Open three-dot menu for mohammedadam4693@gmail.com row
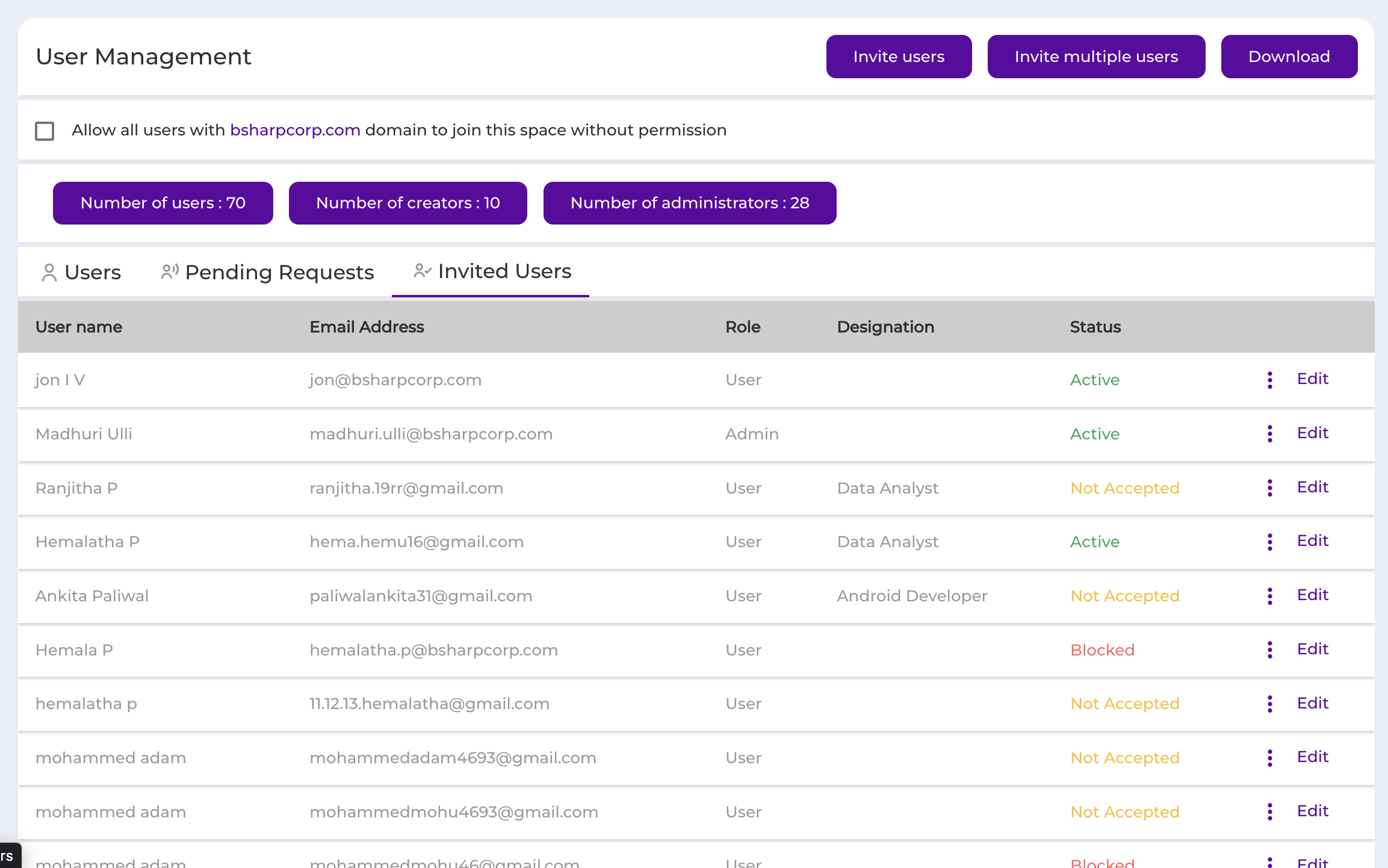Viewport: 1388px width, 868px height. point(1270,758)
